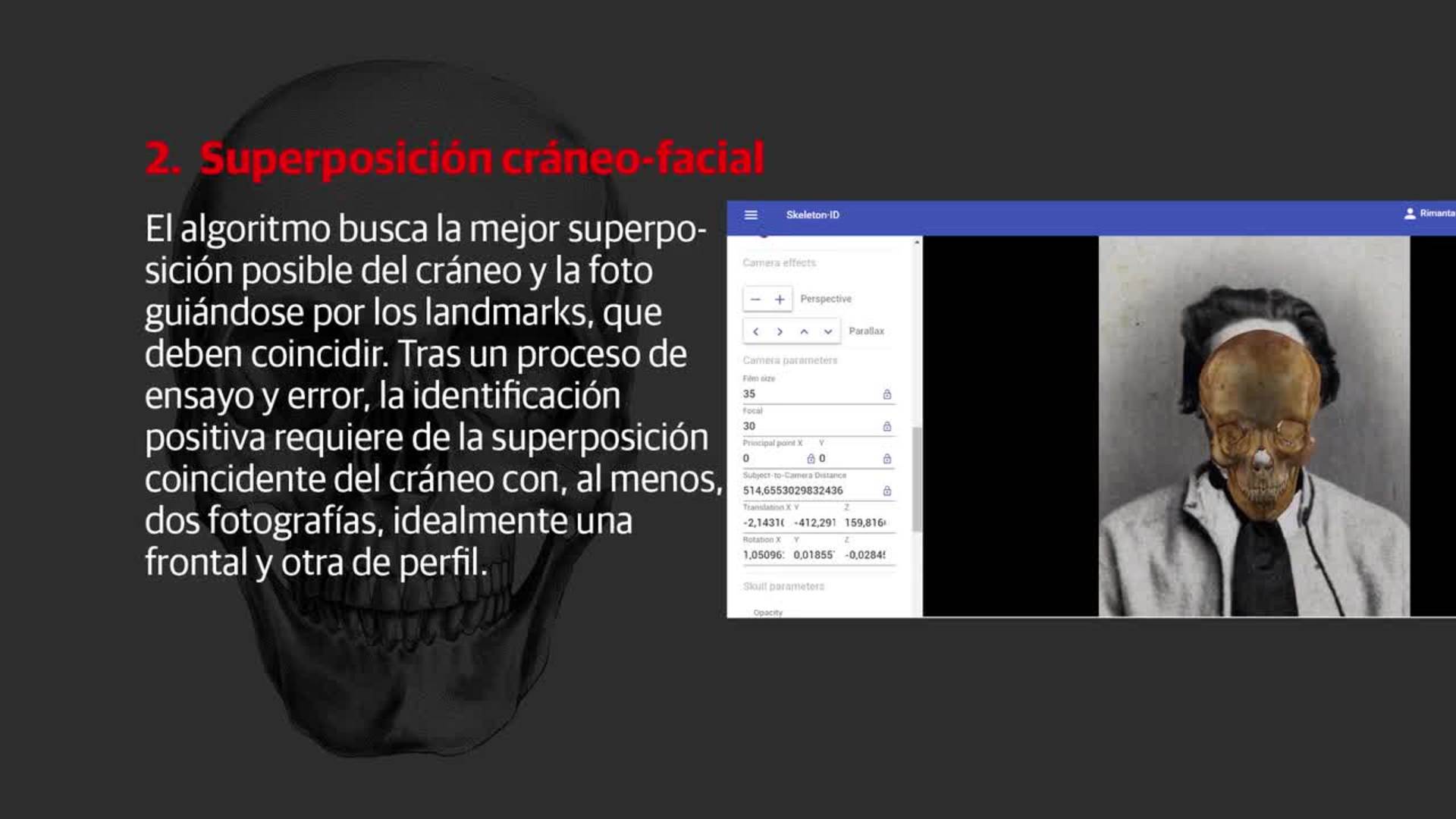
Task: Move parallax down with the down chevron
Action: [x=828, y=331]
